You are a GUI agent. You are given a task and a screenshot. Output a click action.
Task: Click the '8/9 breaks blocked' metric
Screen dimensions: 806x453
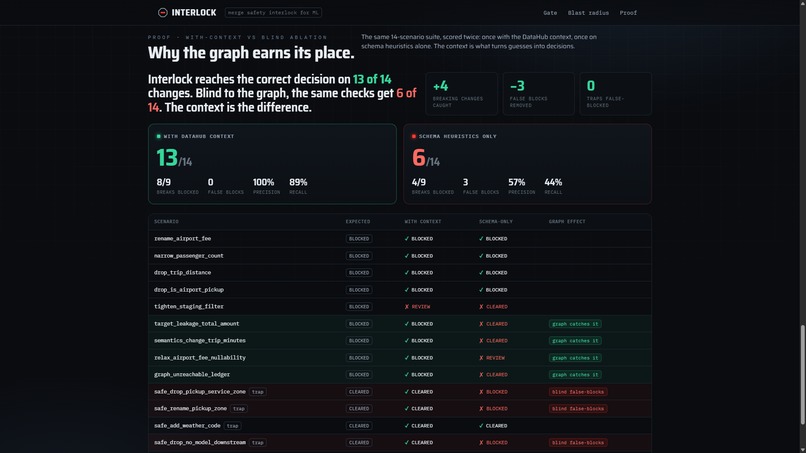tap(177, 186)
